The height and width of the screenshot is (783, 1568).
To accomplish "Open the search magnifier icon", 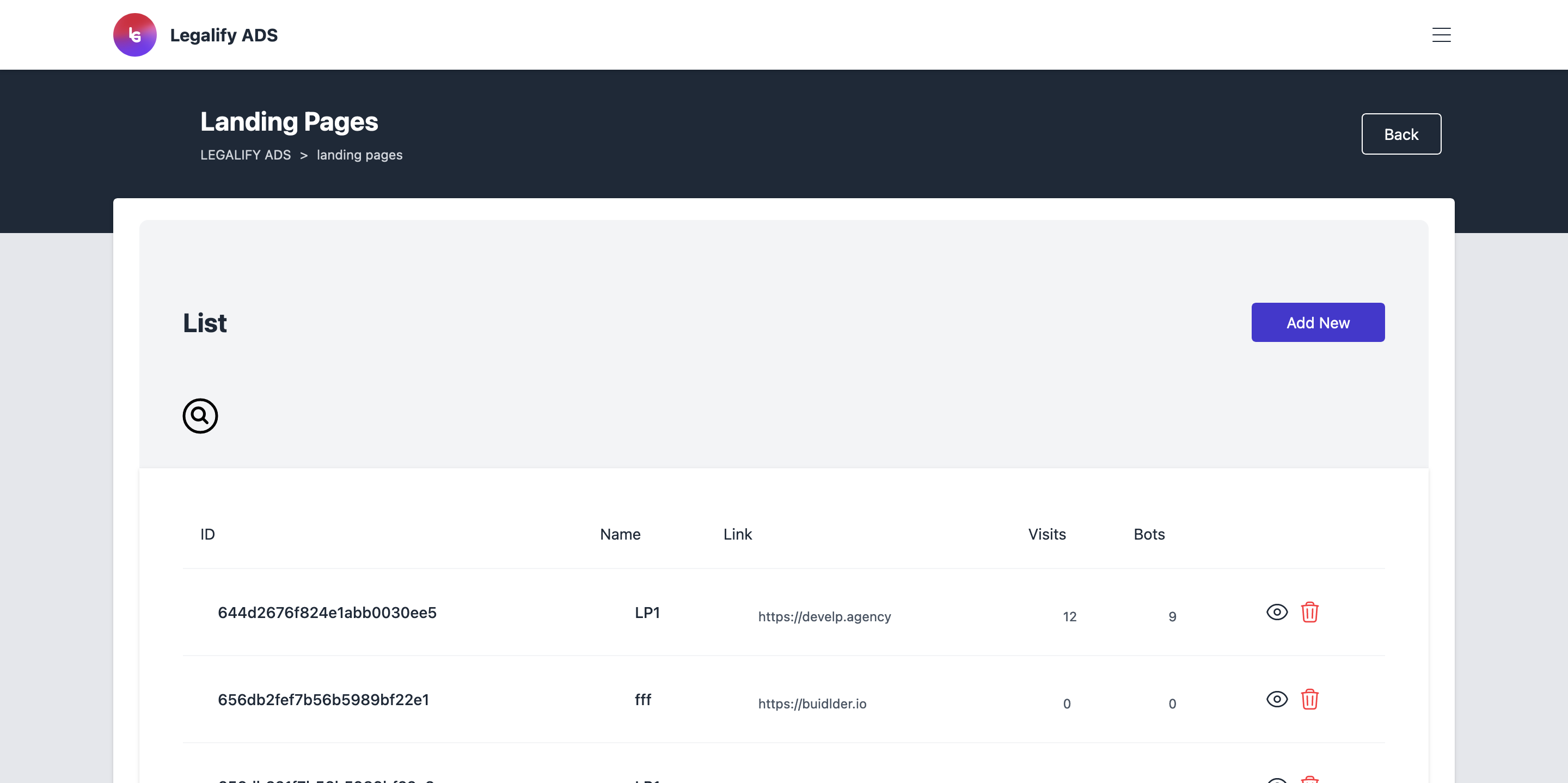I will (x=200, y=416).
